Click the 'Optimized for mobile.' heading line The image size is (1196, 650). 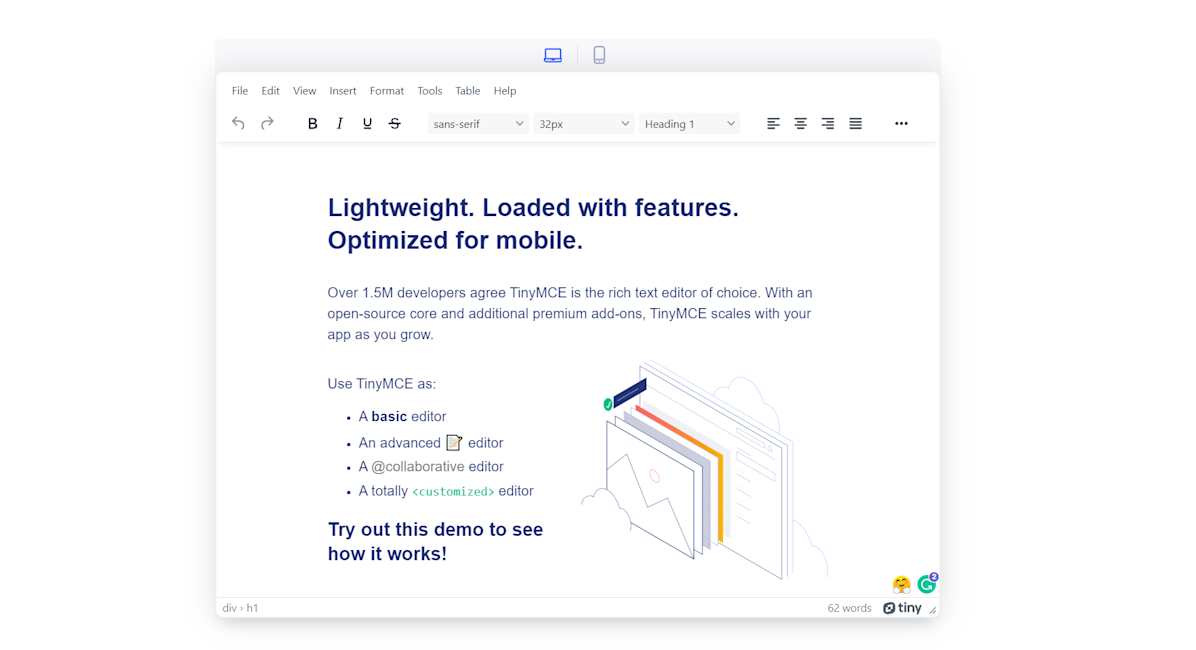[455, 240]
